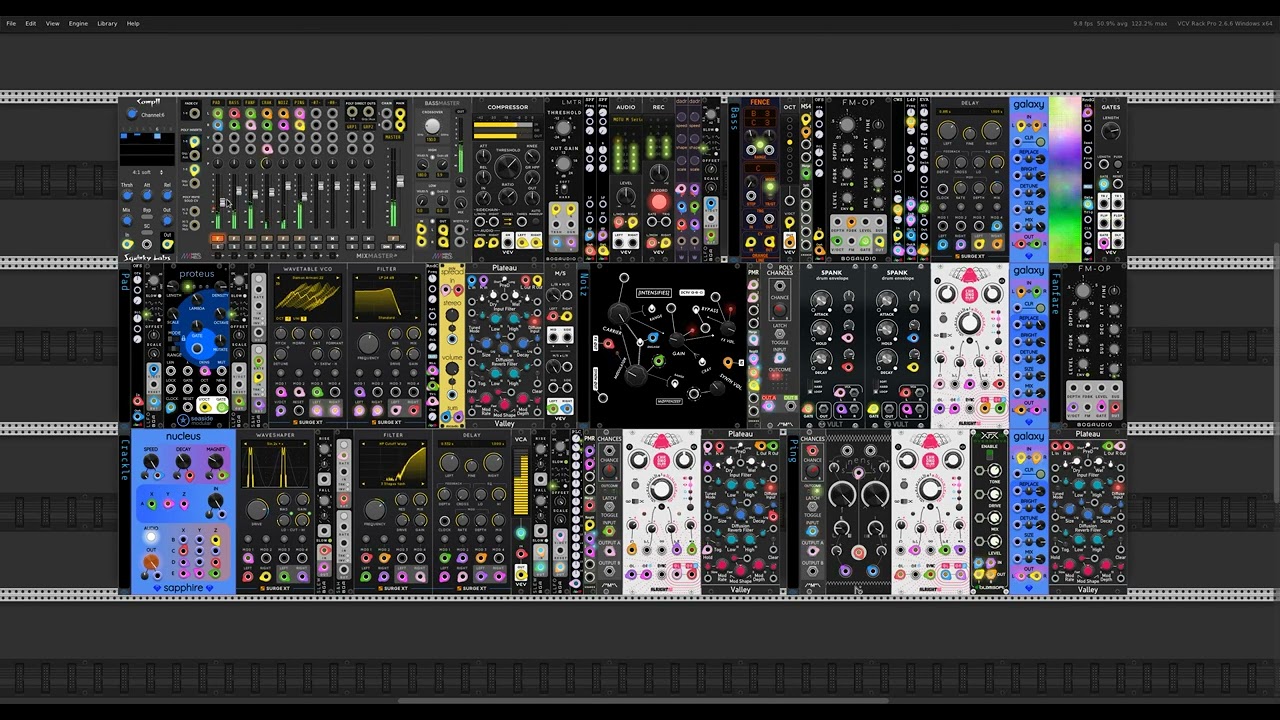Click the MixMaster DIM button
Viewport: 1280px width, 720px height.
(x=386, y=247)
